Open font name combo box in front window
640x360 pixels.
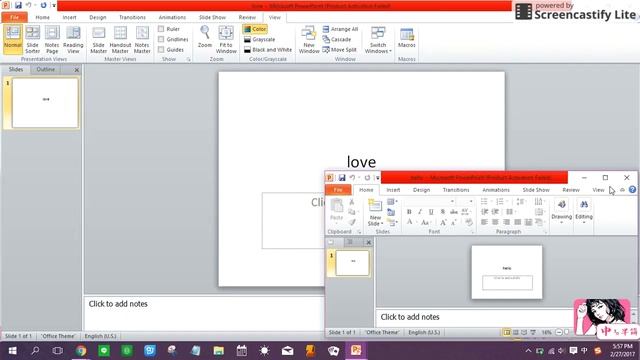(x=430, y=202)
